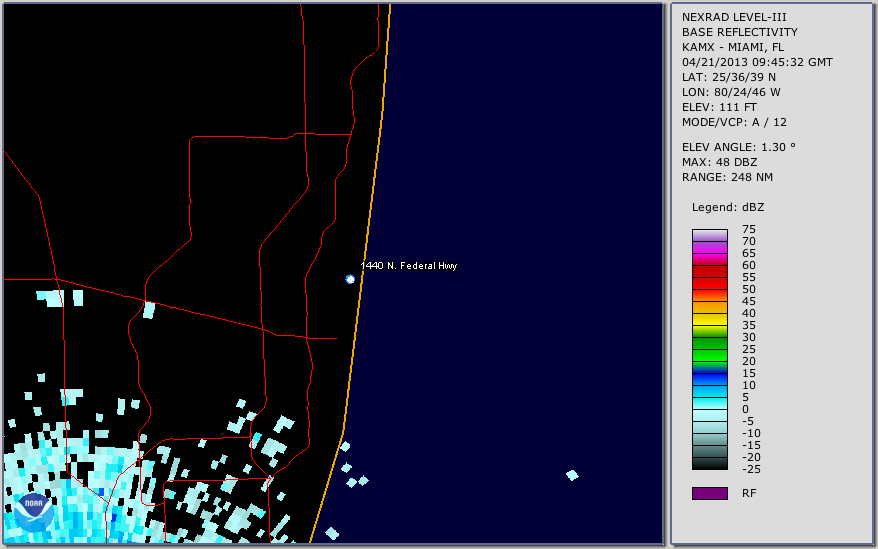Select the ELEV ANGLE: 1.30 ° line
Screen dimensions: 878x549
click(739, 147)
